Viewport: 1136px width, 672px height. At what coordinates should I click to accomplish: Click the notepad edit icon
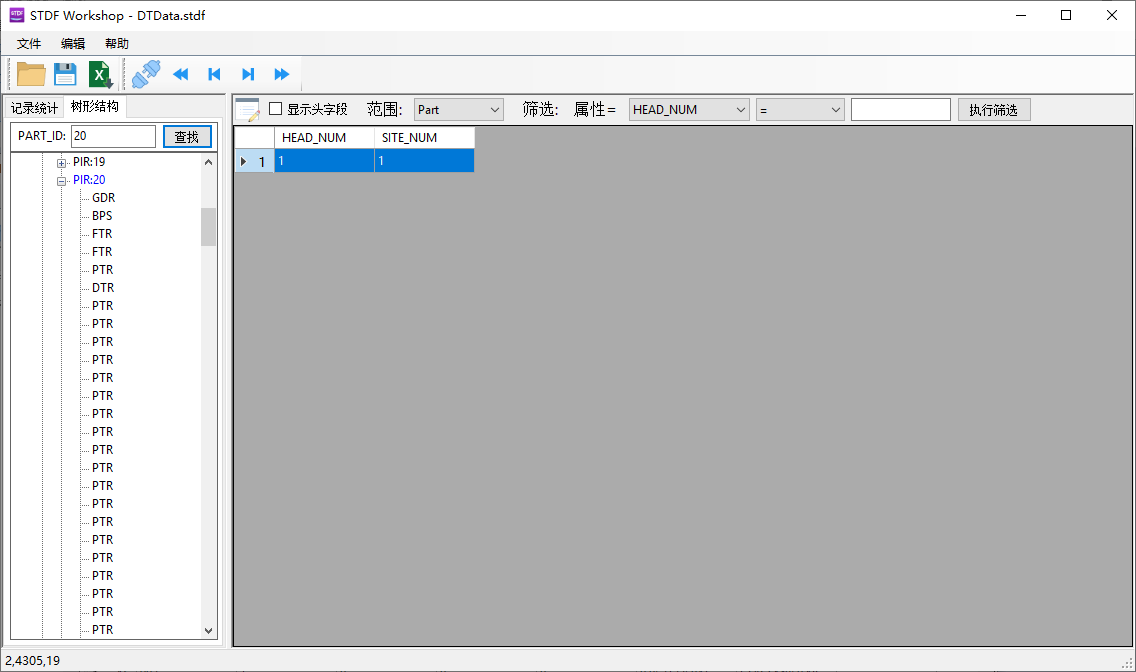(247, 110)
